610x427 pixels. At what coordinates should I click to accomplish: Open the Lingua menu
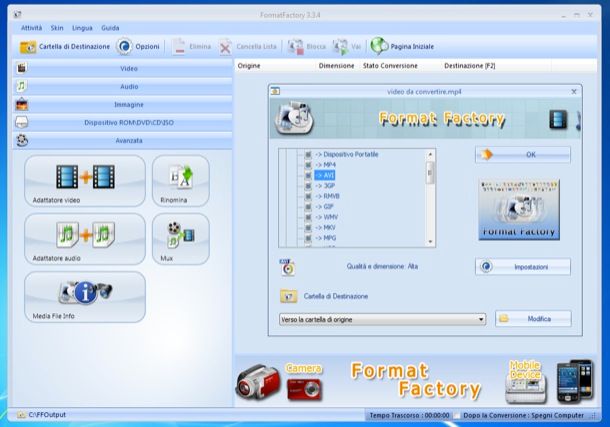point(82,28)
